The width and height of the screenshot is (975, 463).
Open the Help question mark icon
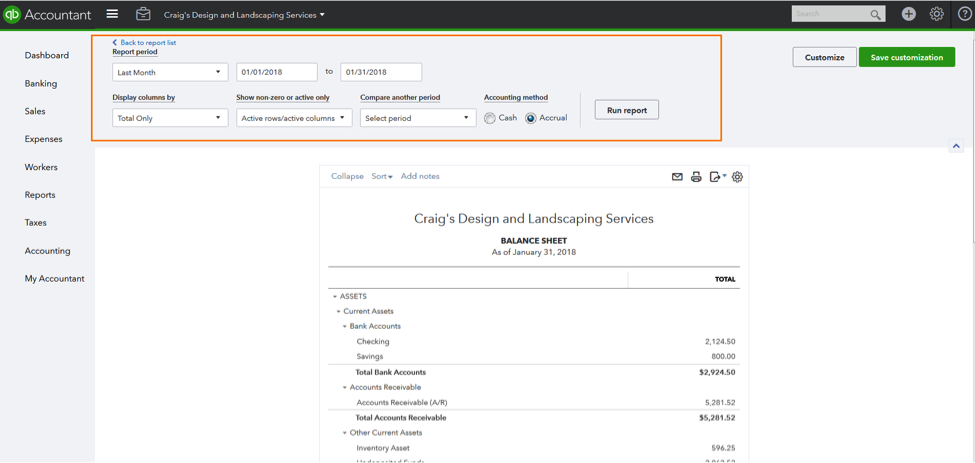[x=964, y=14]
